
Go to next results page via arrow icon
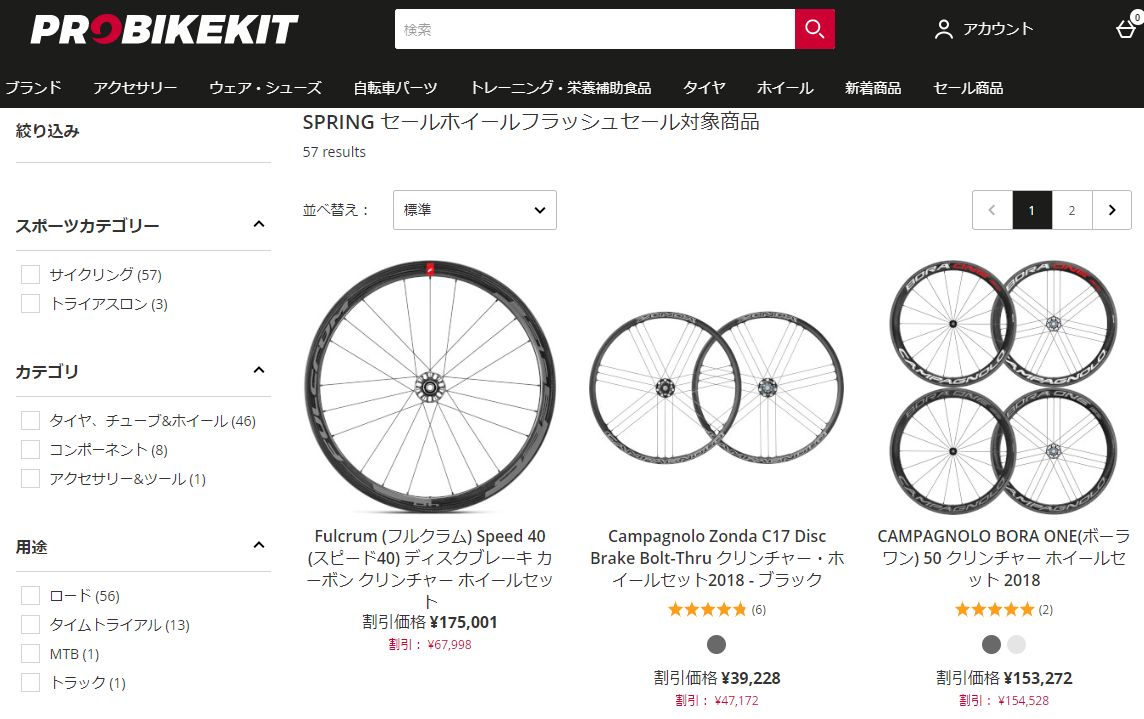tap(1112, 210)
